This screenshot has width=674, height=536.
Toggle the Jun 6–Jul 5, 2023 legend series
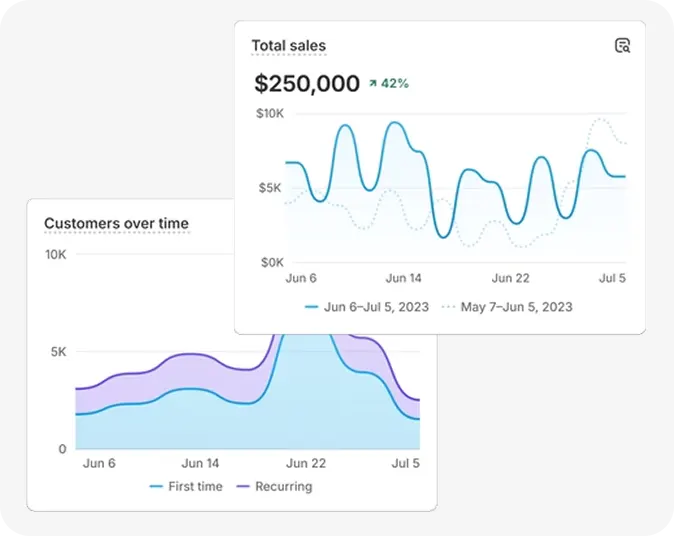click(x=366, y=307)
